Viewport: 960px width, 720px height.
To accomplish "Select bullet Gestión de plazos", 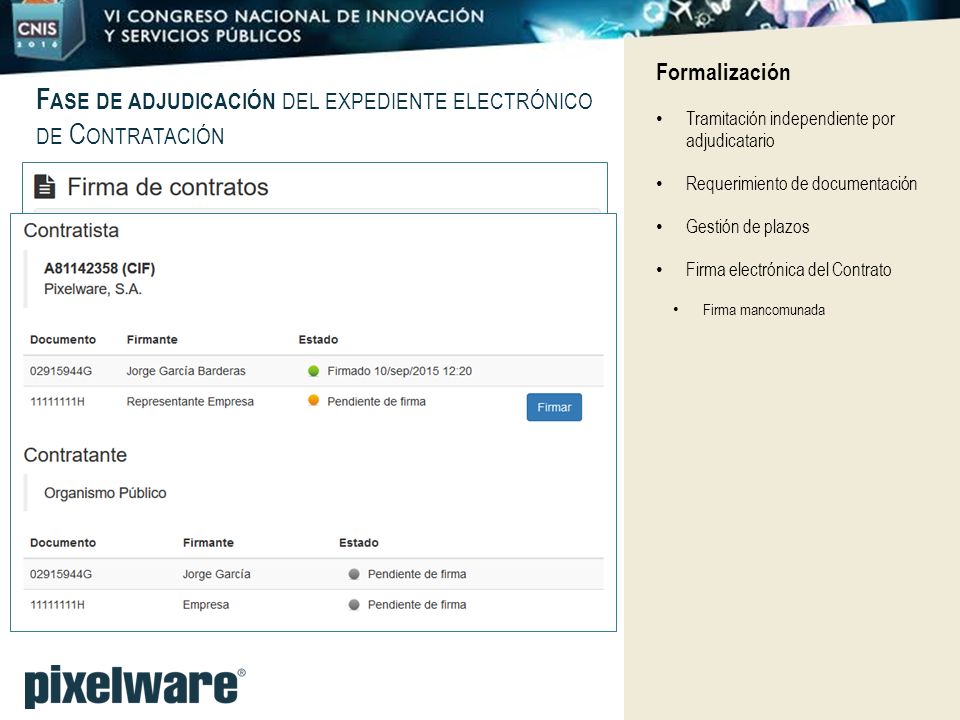I will coord(748,227).
